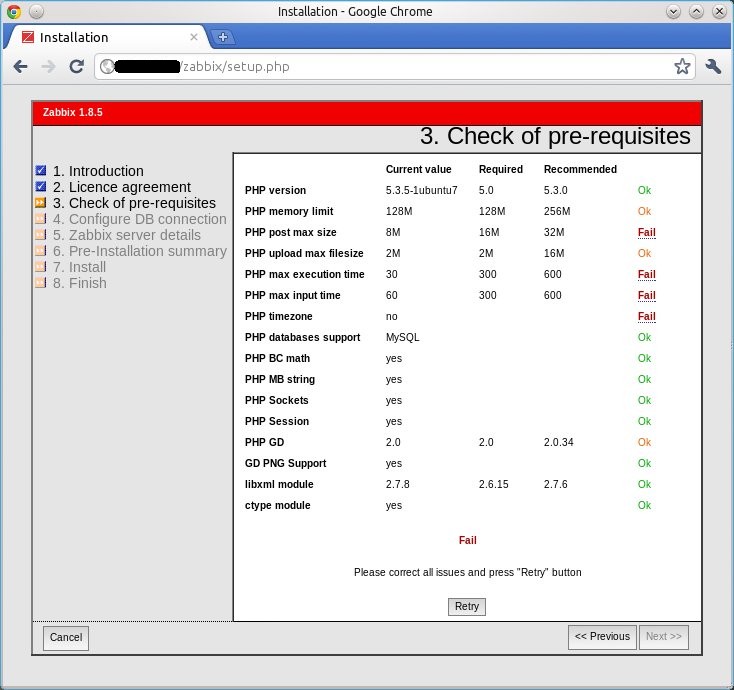Click the disabled Next >> button
734x690 pixels.
pos(664,637)
